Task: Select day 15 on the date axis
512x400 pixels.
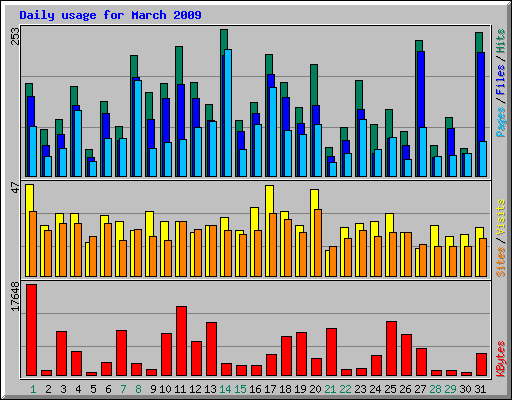Action: pyautogui.click(x=240, y=389)
